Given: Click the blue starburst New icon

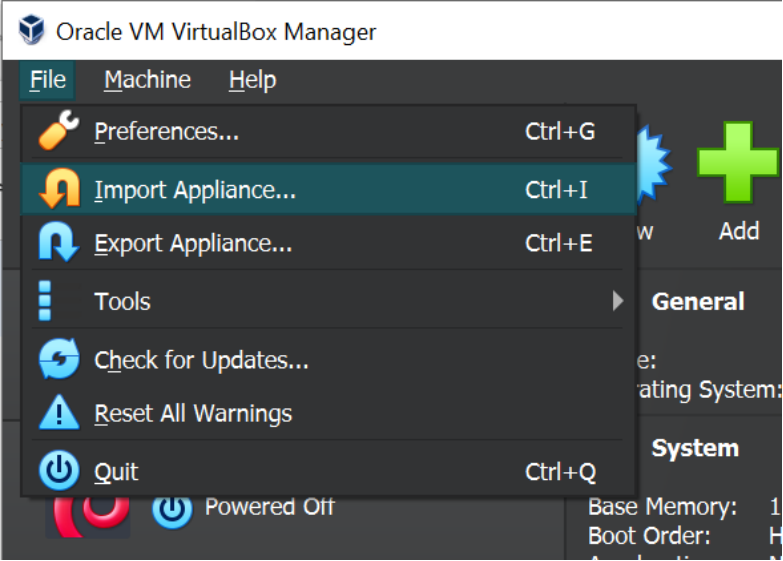Looking at the screenshot, I should (x=654, y=162).
